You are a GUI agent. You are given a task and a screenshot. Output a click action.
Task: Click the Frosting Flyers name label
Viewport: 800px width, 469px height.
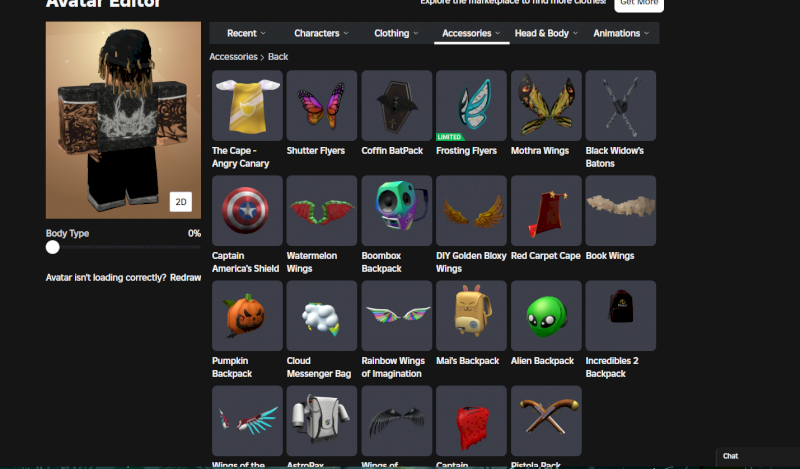pyautogui.click(x=466, y=151)
